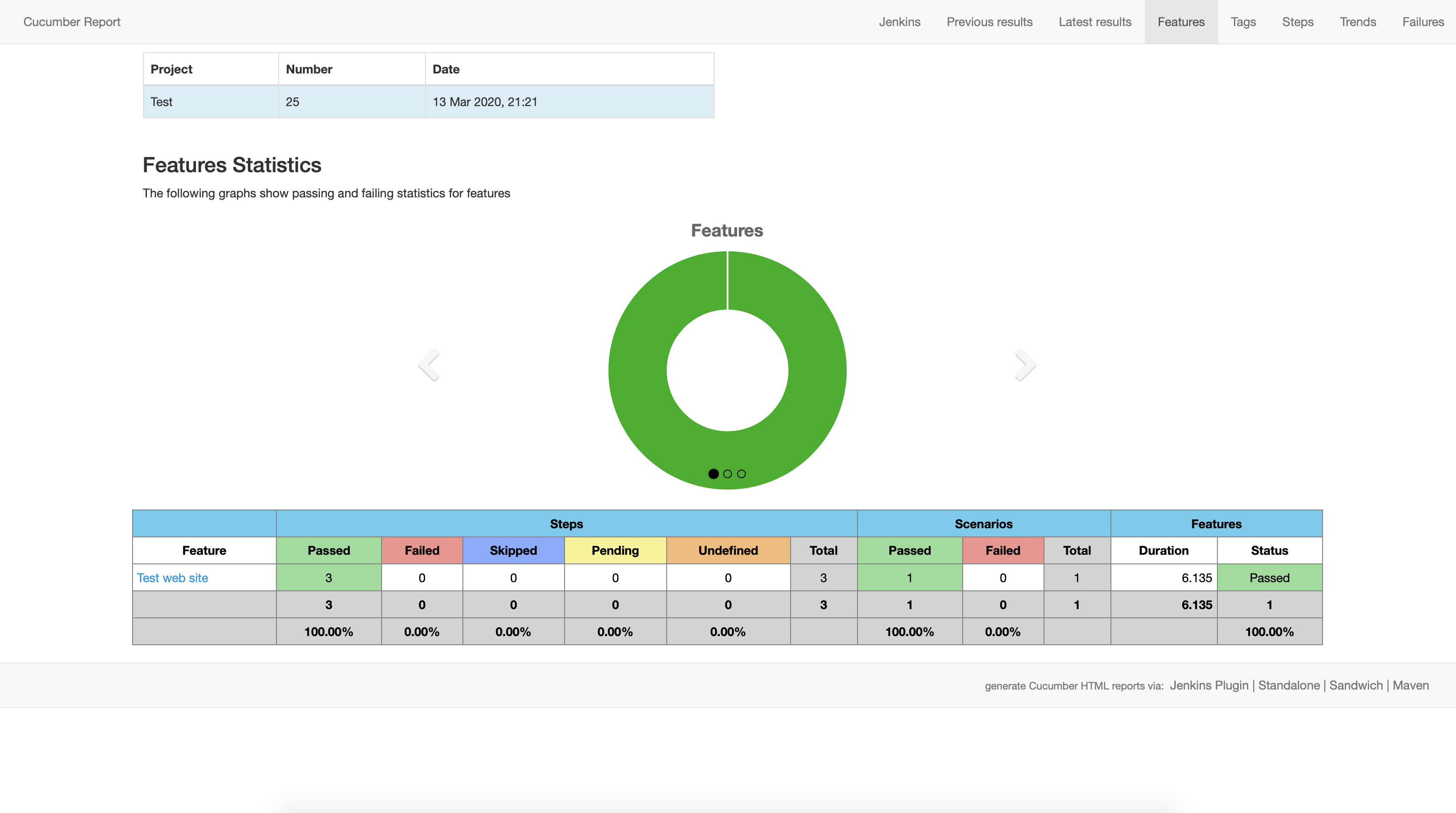This screenshot has width=1456, height=813.
Task: Open the Test web site feature link
Action: point(173,578)
